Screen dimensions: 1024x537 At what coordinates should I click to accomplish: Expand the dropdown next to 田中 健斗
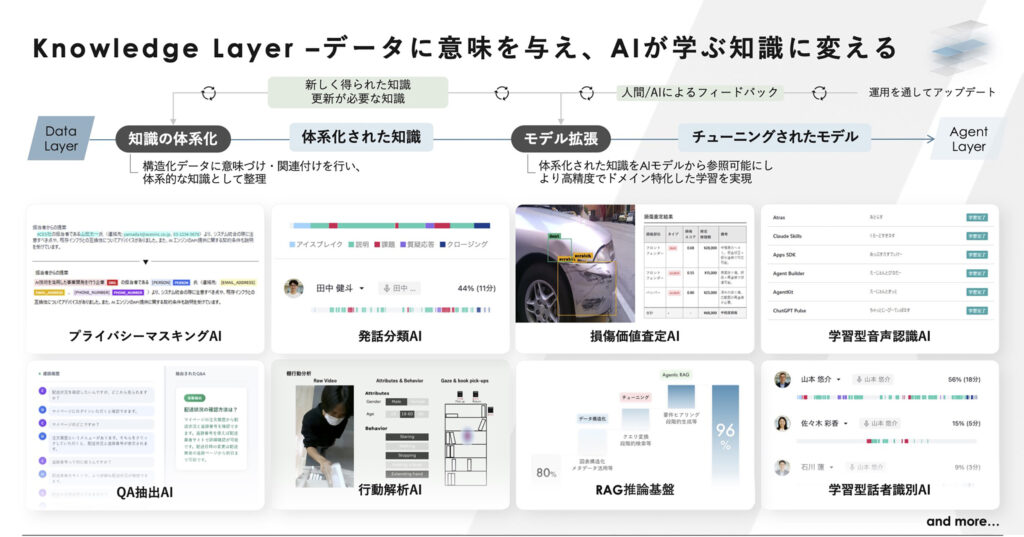tap(361, 288)
